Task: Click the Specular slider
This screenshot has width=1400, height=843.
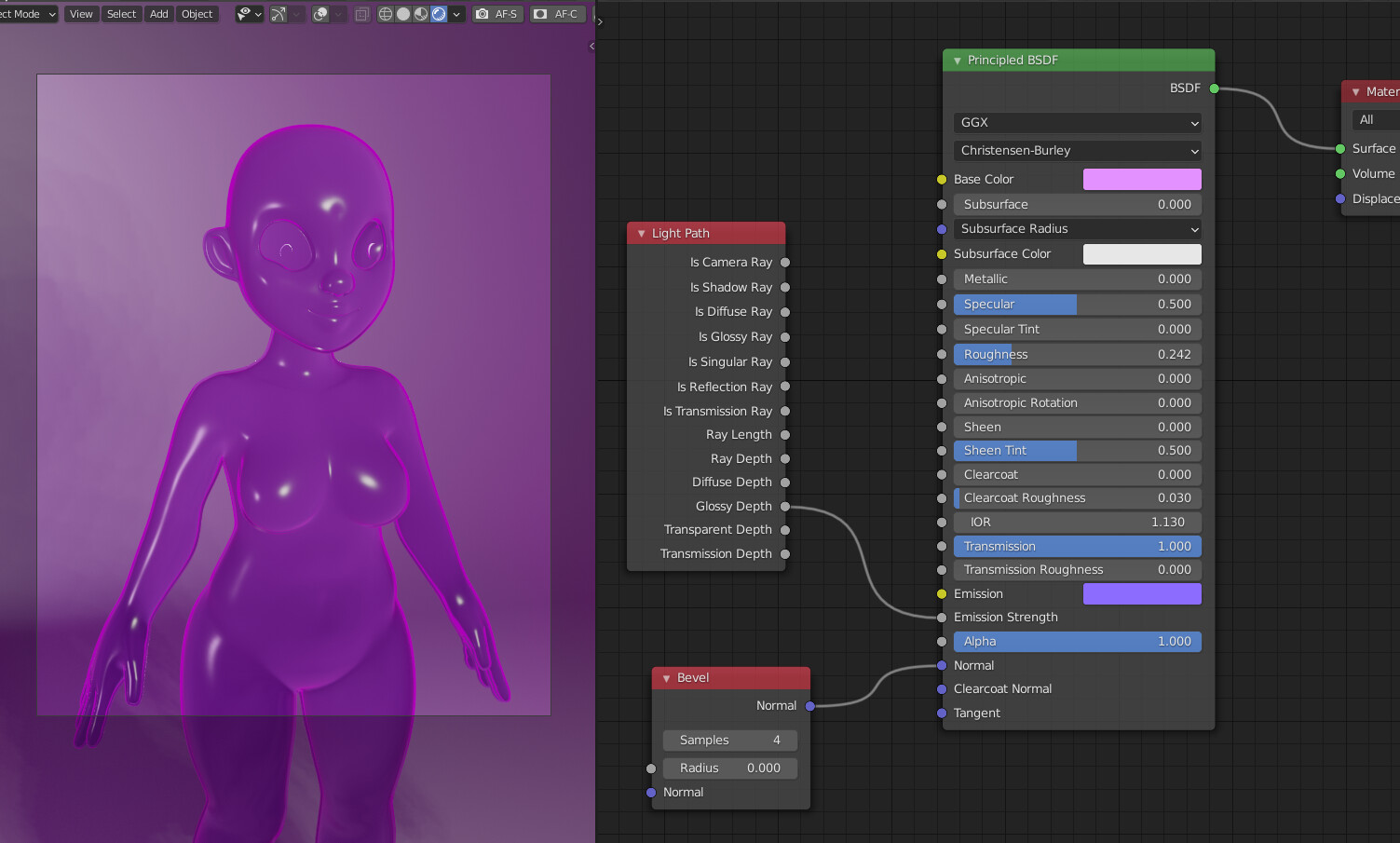Action: click(x=1077, y=305)
